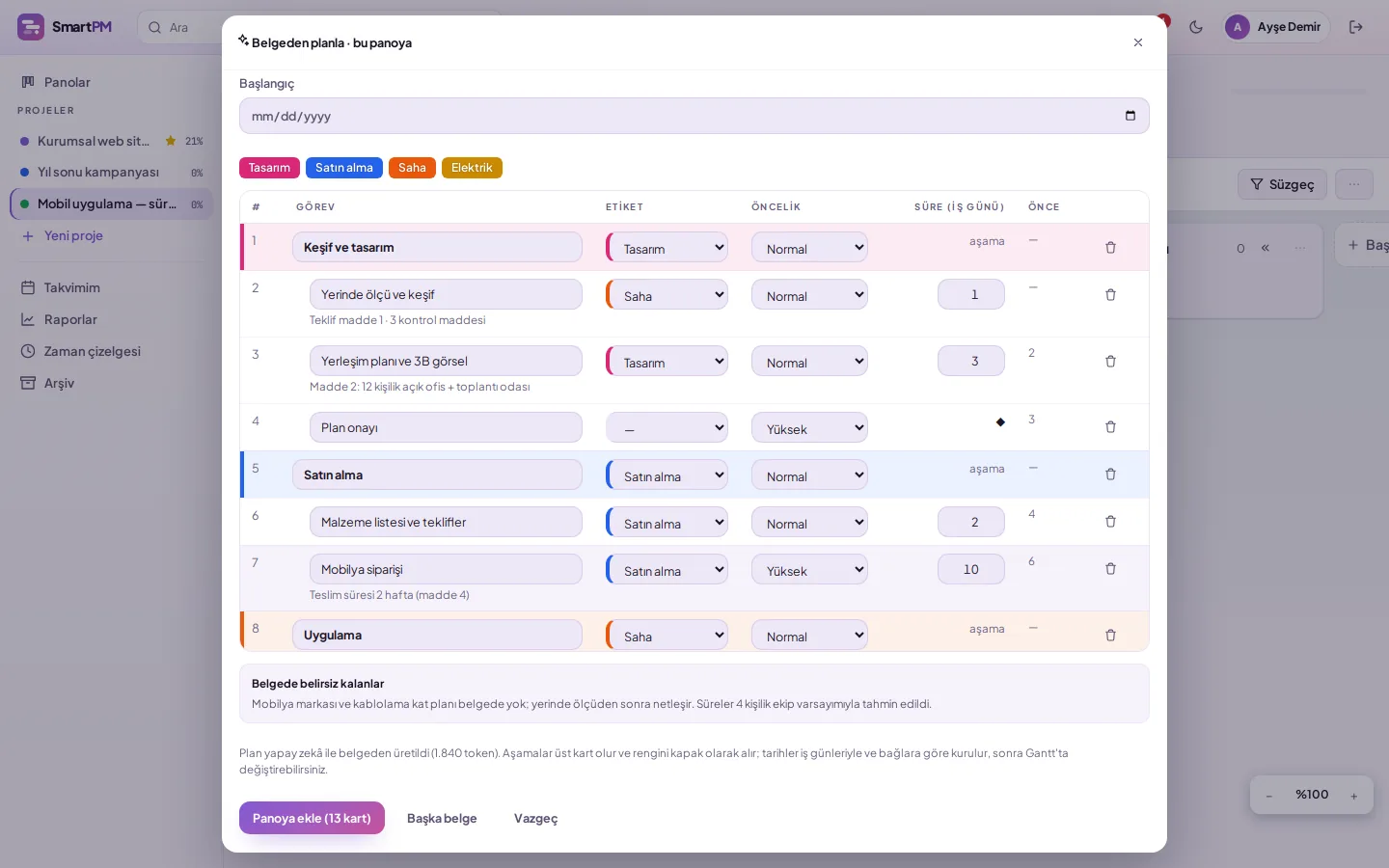Edit duration field for Malzeme listesi row
This screenshot has height=868, width=1389.
coord(971,522)
